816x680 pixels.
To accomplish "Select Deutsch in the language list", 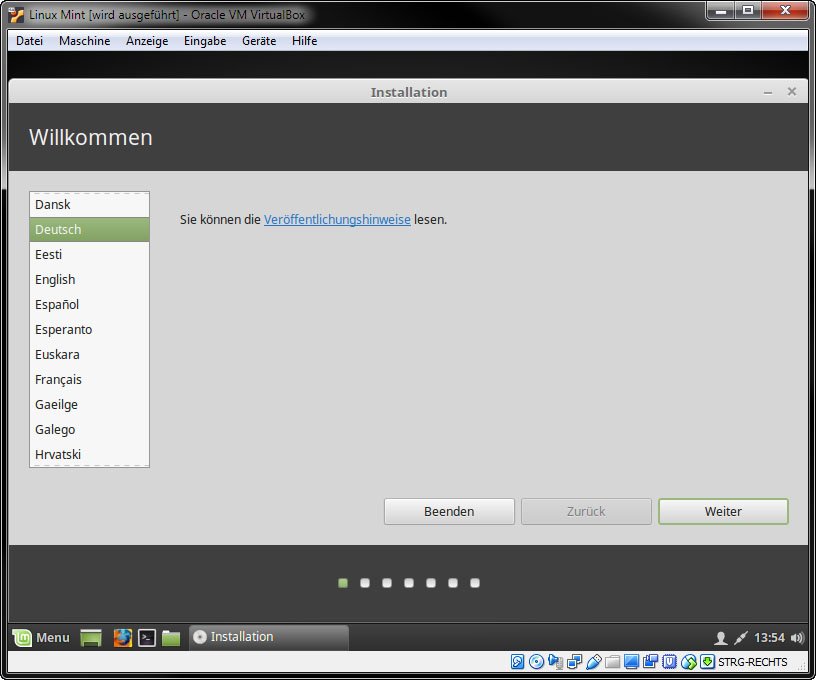I will (x=90, y=229).
